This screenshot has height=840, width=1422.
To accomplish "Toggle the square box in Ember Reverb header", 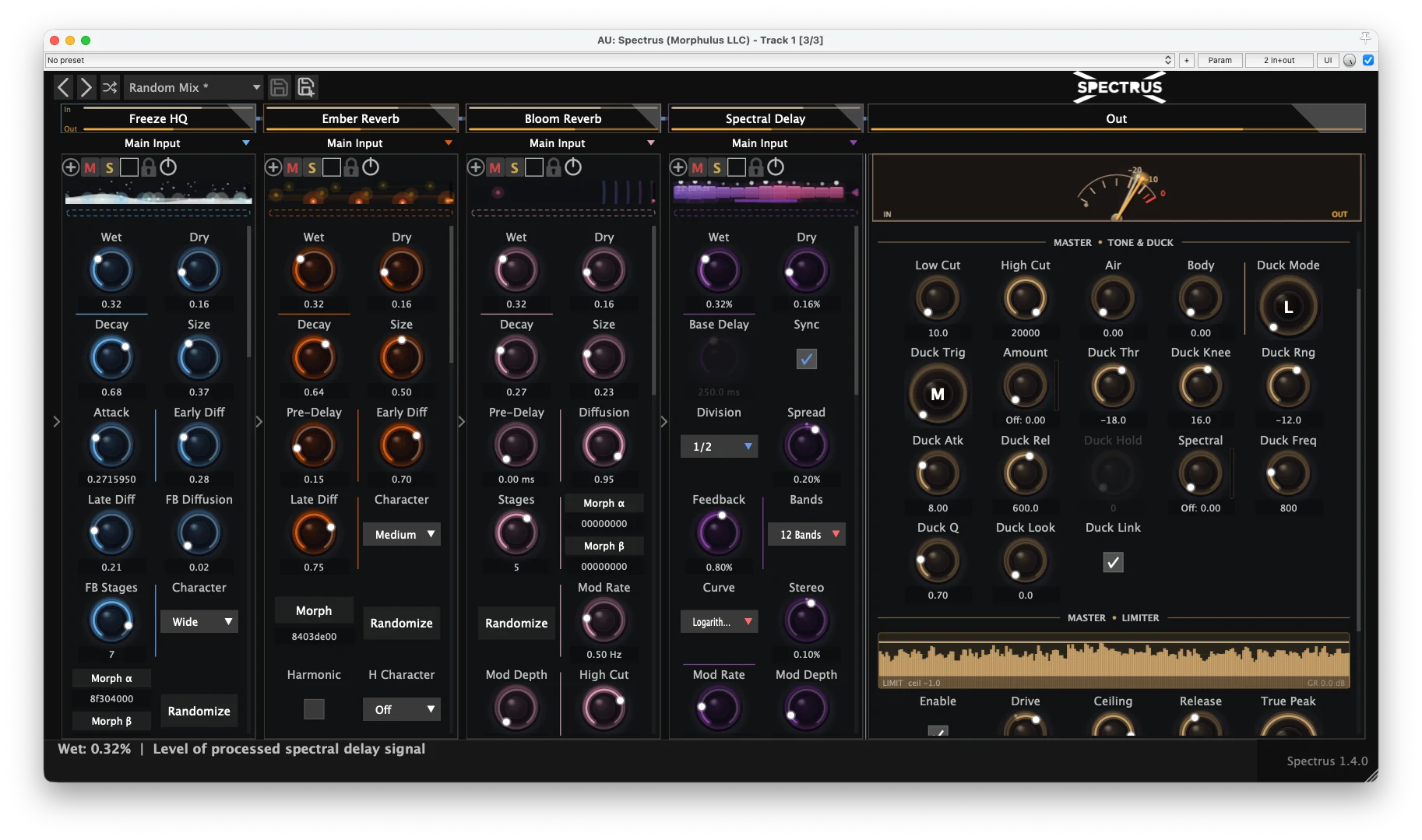I will 332,167.
